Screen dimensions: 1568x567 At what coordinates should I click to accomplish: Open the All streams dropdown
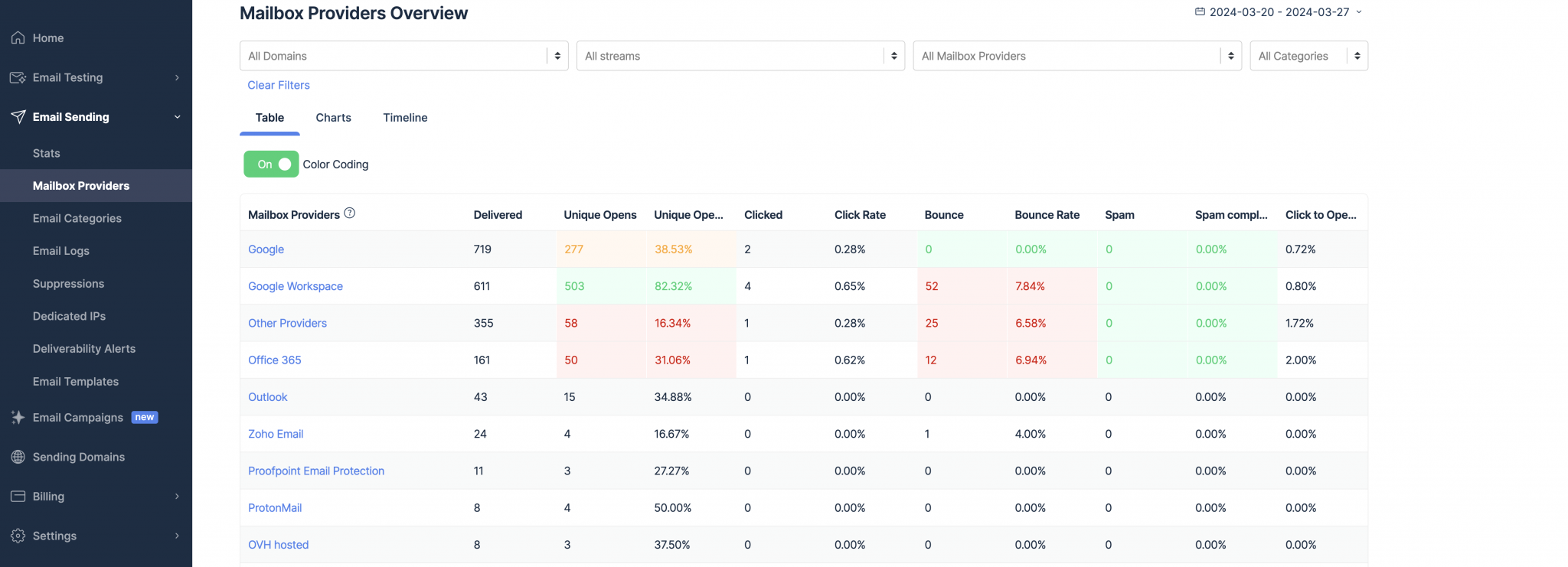point(740,56)
